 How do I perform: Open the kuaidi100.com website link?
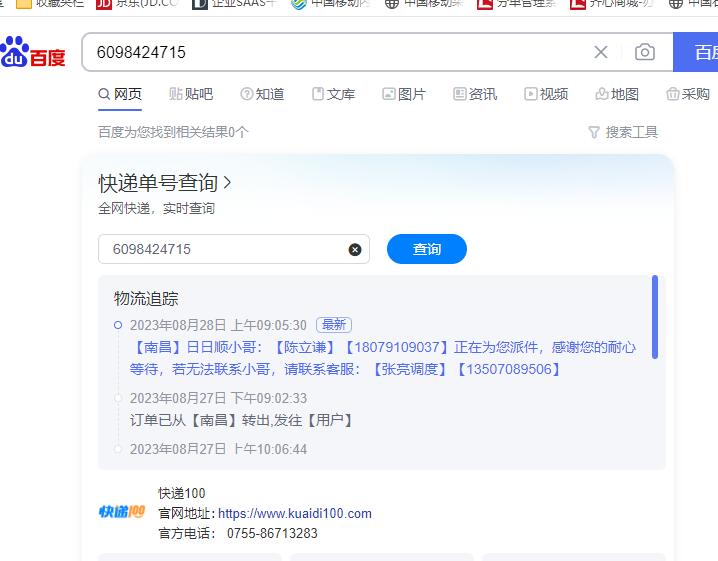coord(295,513)
